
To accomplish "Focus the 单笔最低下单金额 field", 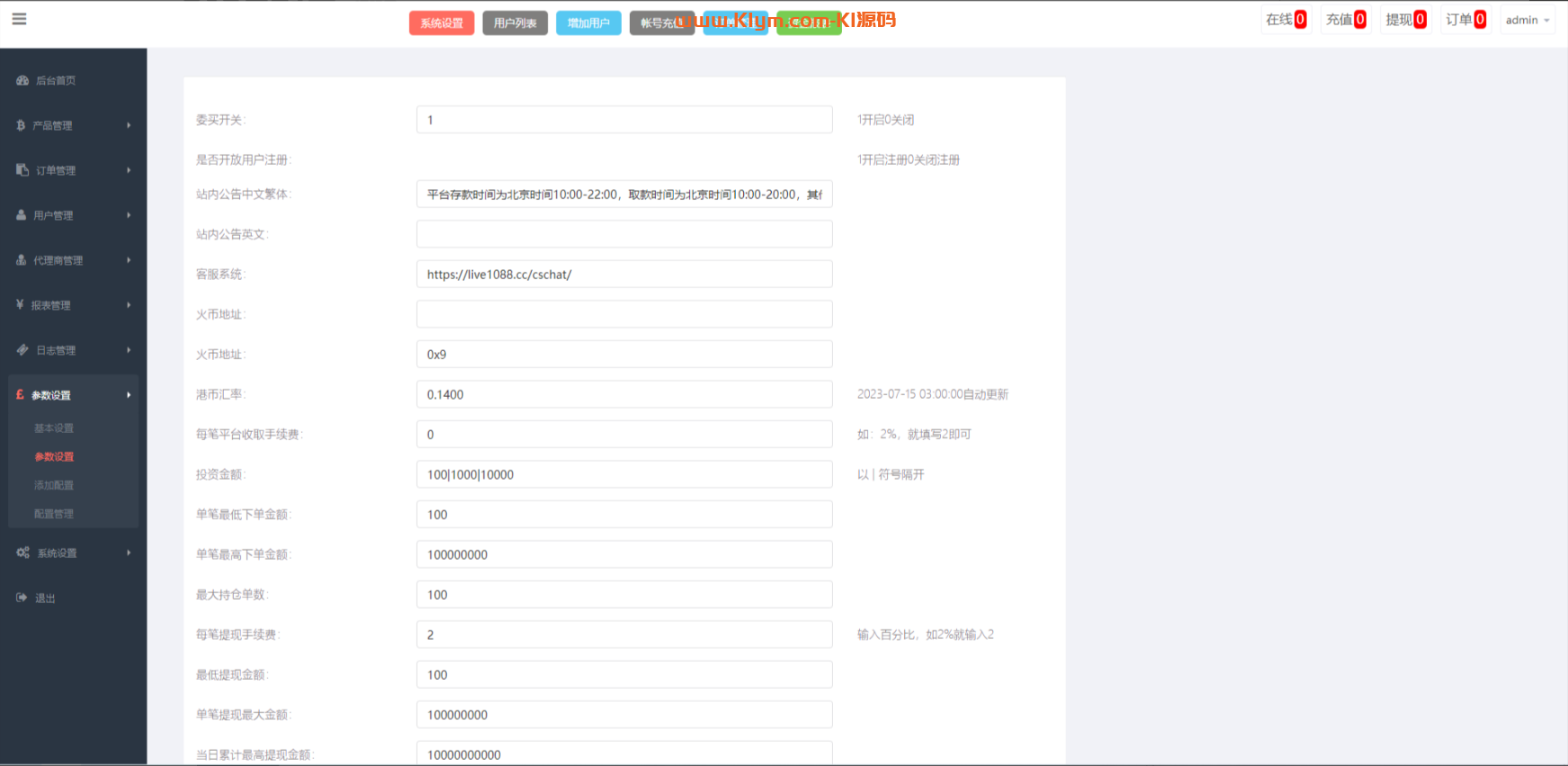I will (x=624, y=515).
